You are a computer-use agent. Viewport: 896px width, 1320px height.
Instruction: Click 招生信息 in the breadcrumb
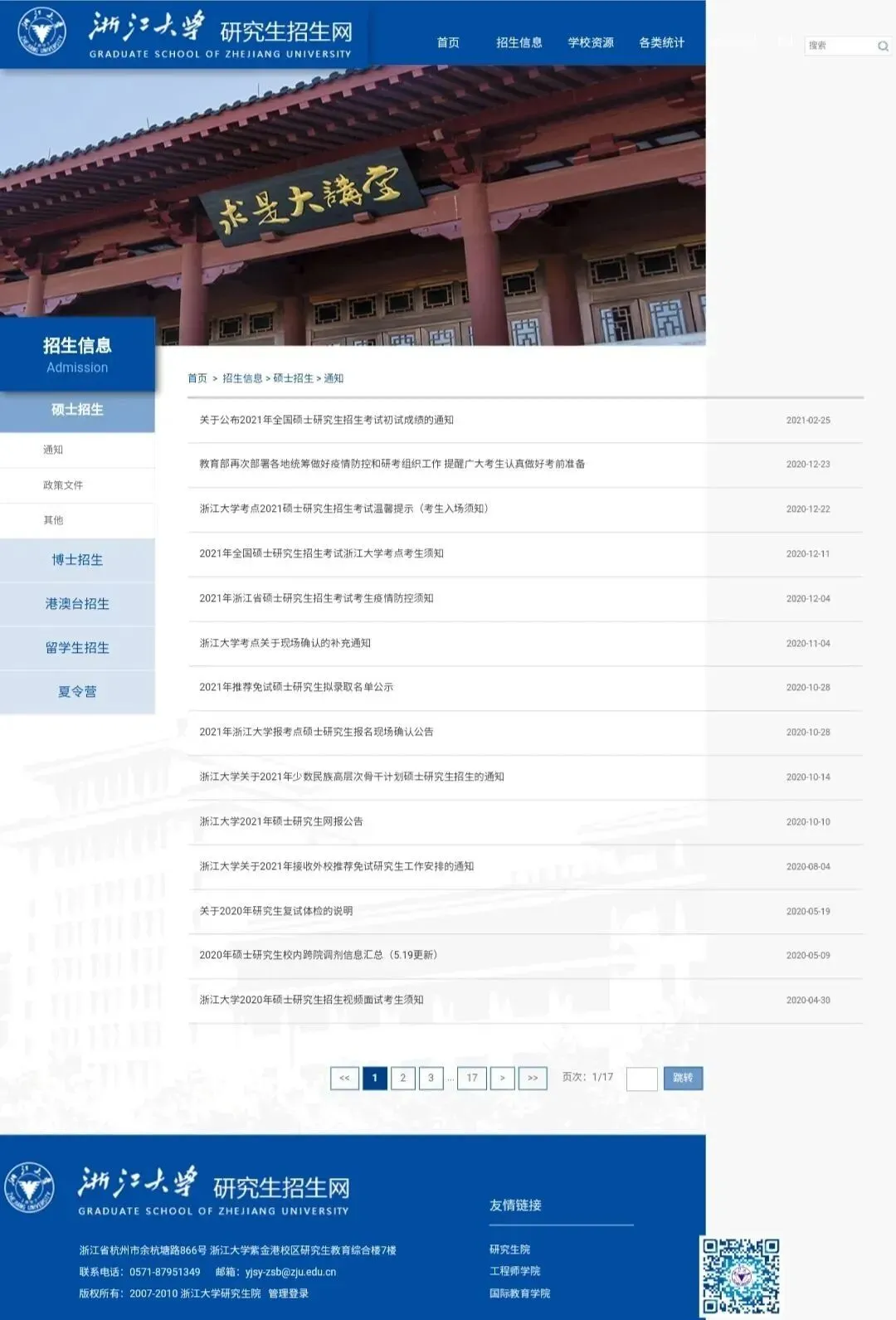tap(242, 378)
